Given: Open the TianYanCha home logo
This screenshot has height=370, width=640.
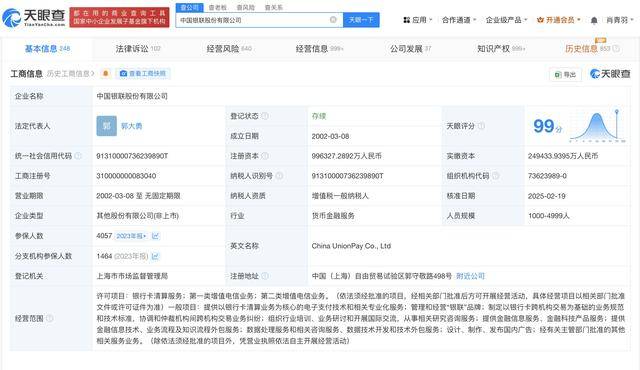Looking at the screenshot, I should (x=33, y=17).
